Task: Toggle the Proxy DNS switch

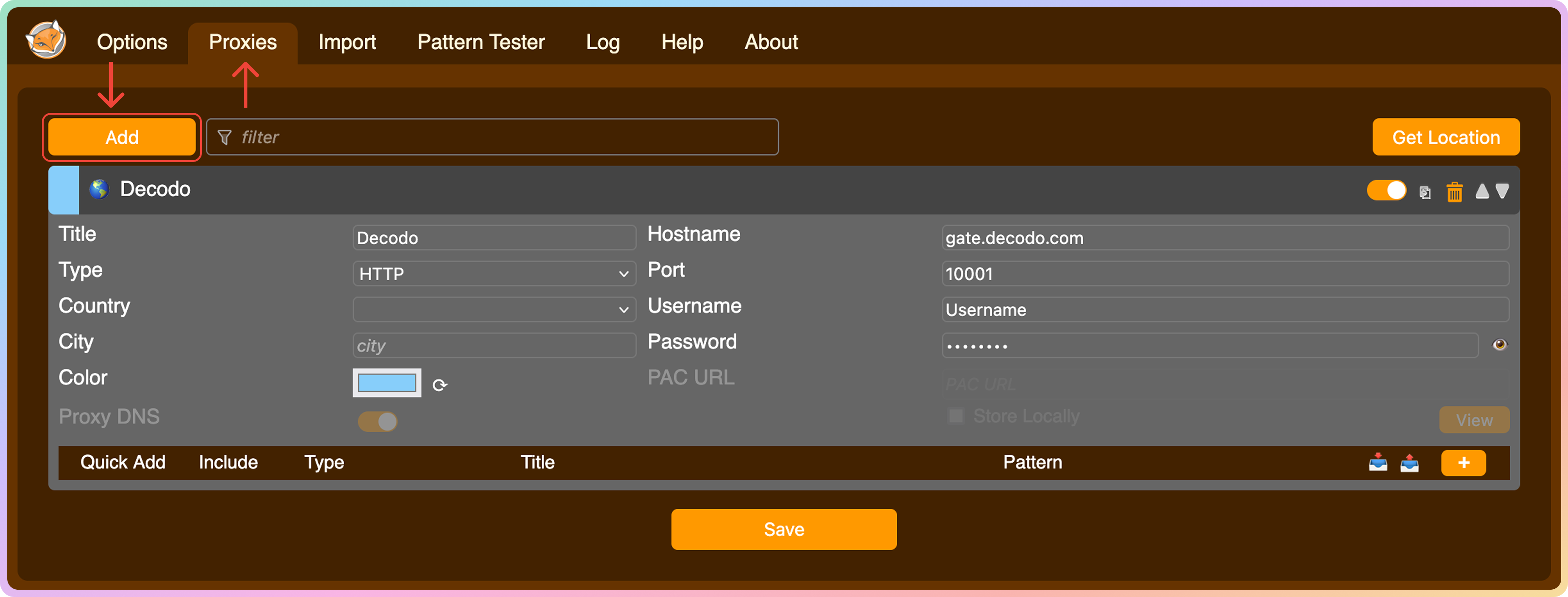Action: [x=377, y=421]
